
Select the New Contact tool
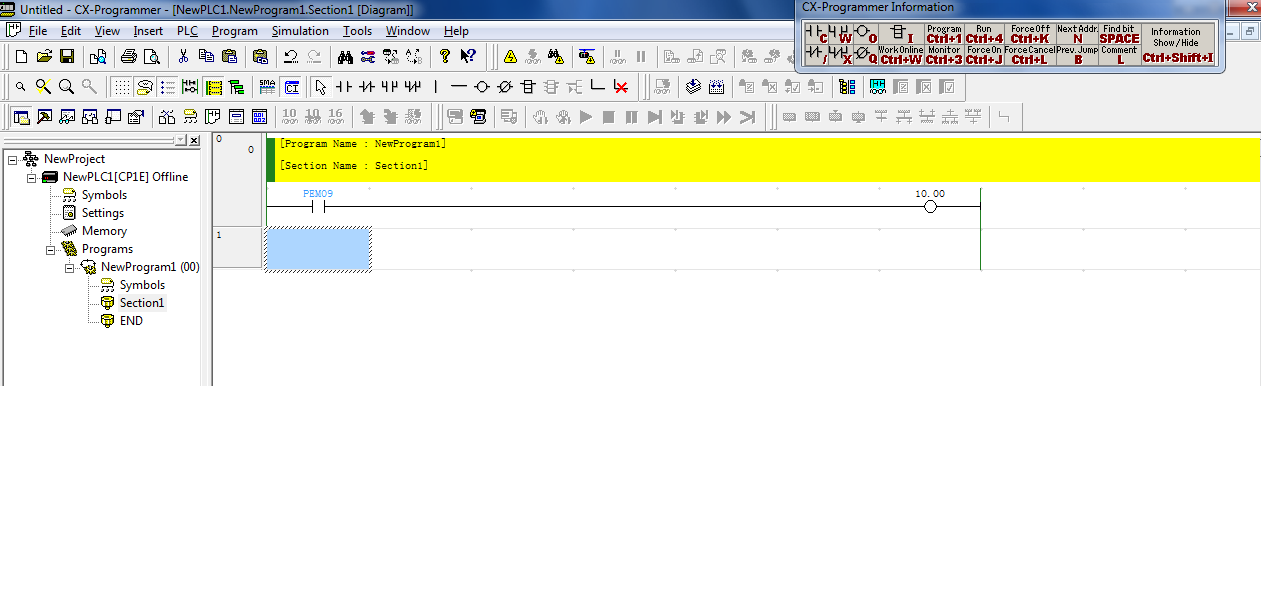343,87
